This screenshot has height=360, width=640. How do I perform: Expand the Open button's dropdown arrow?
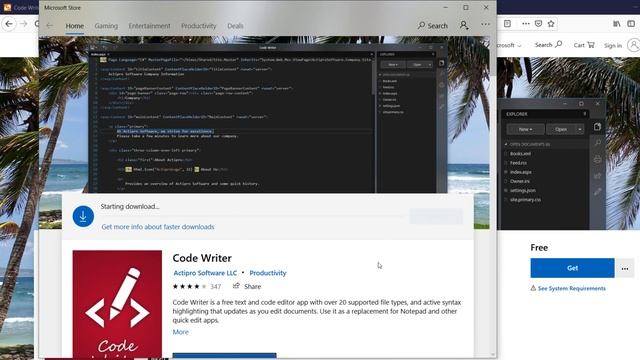tap(580, 129)
